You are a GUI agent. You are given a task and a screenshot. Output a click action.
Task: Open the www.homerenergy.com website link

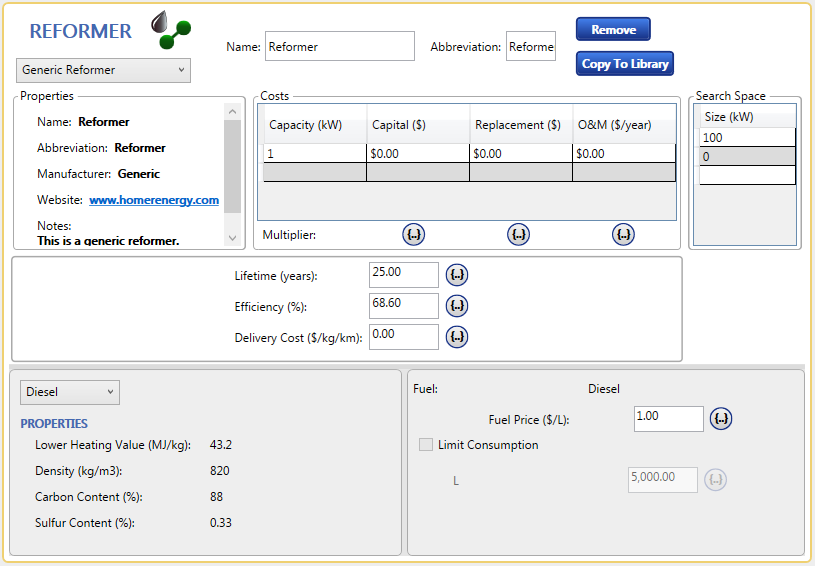click(154, 200)
